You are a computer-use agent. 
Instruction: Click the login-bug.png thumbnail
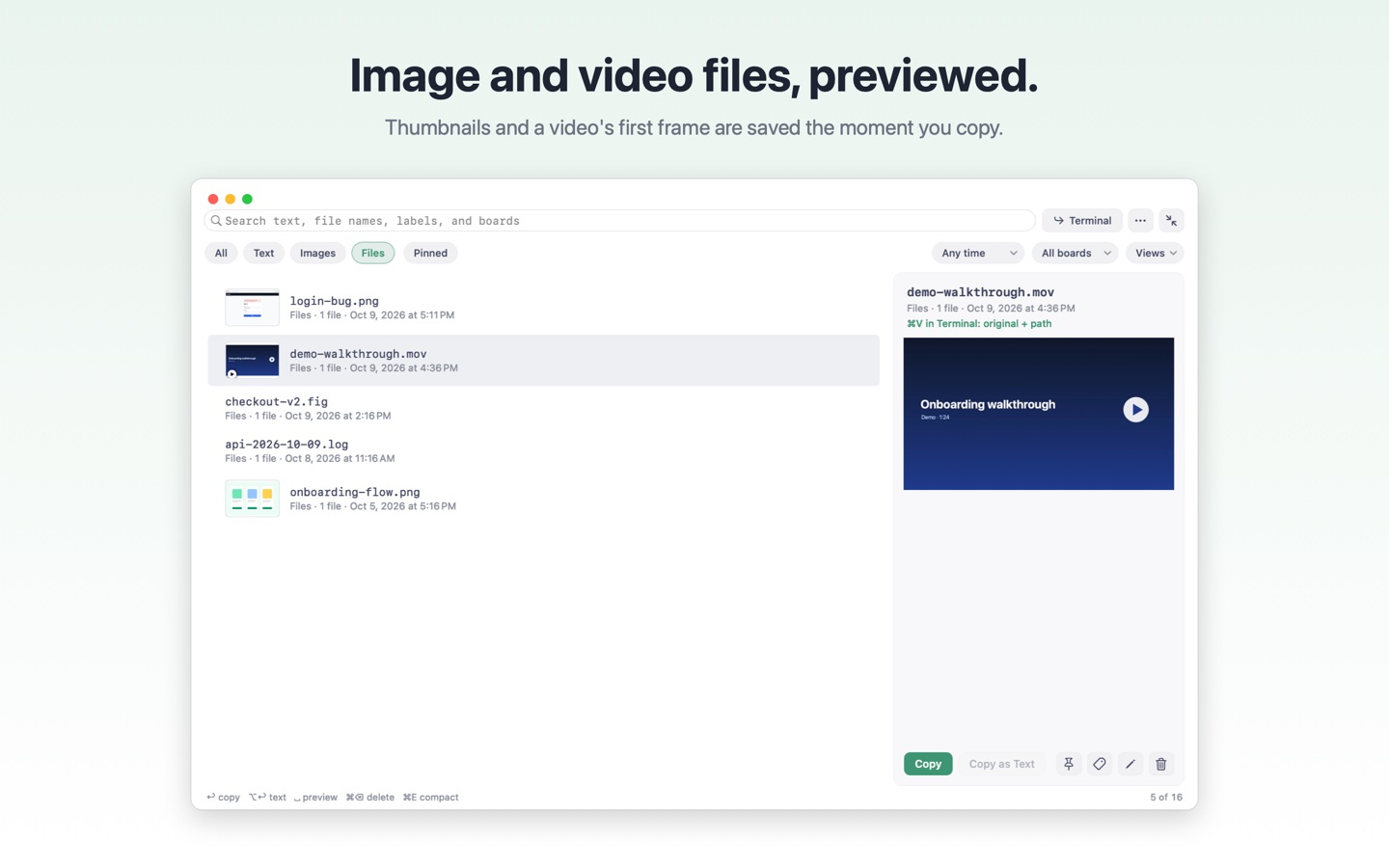(x=252, y=308)
